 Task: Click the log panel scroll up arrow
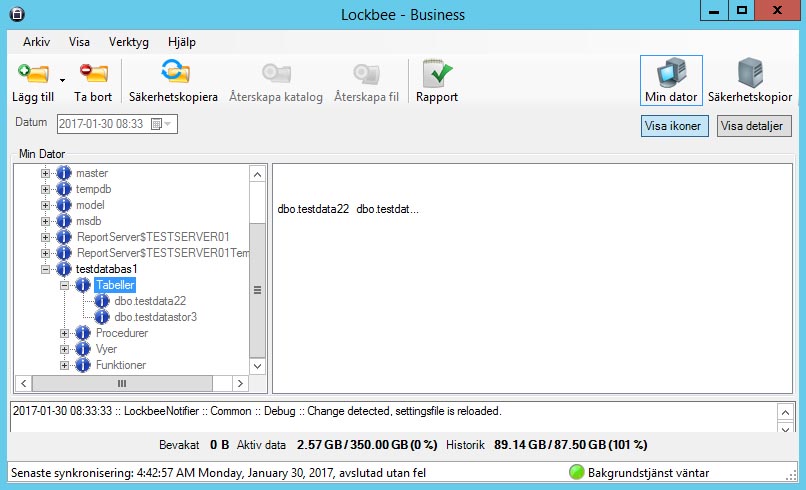coord(785,412)
